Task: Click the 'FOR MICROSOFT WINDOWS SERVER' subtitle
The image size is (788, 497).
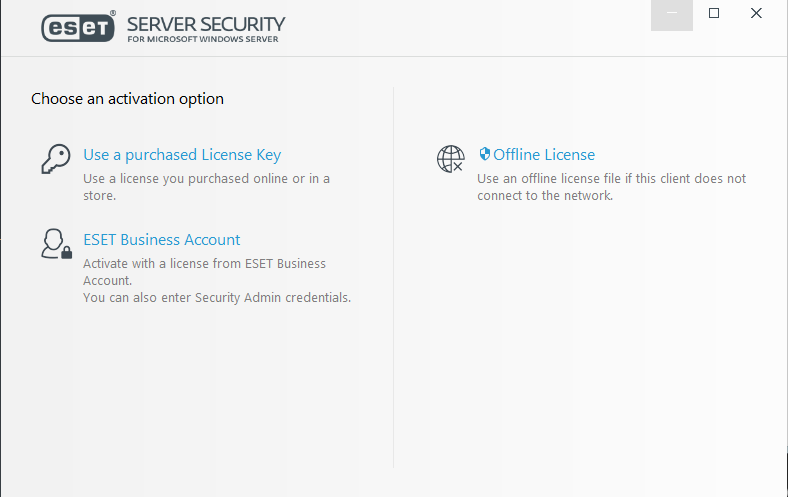Action: pos(203,39)
